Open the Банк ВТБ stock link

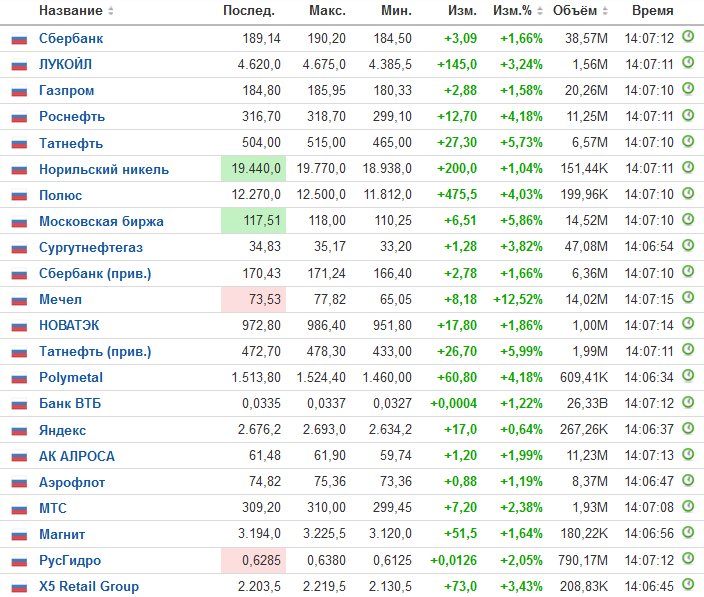pos(70,404)
